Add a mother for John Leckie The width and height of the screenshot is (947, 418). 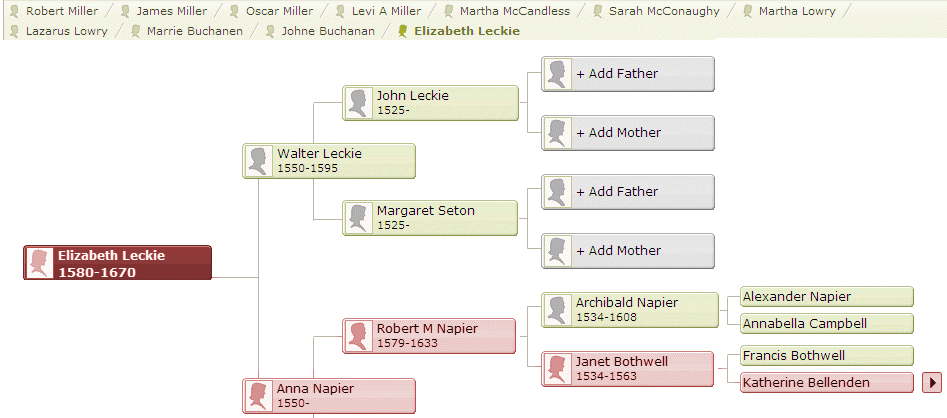coord(630,133)
